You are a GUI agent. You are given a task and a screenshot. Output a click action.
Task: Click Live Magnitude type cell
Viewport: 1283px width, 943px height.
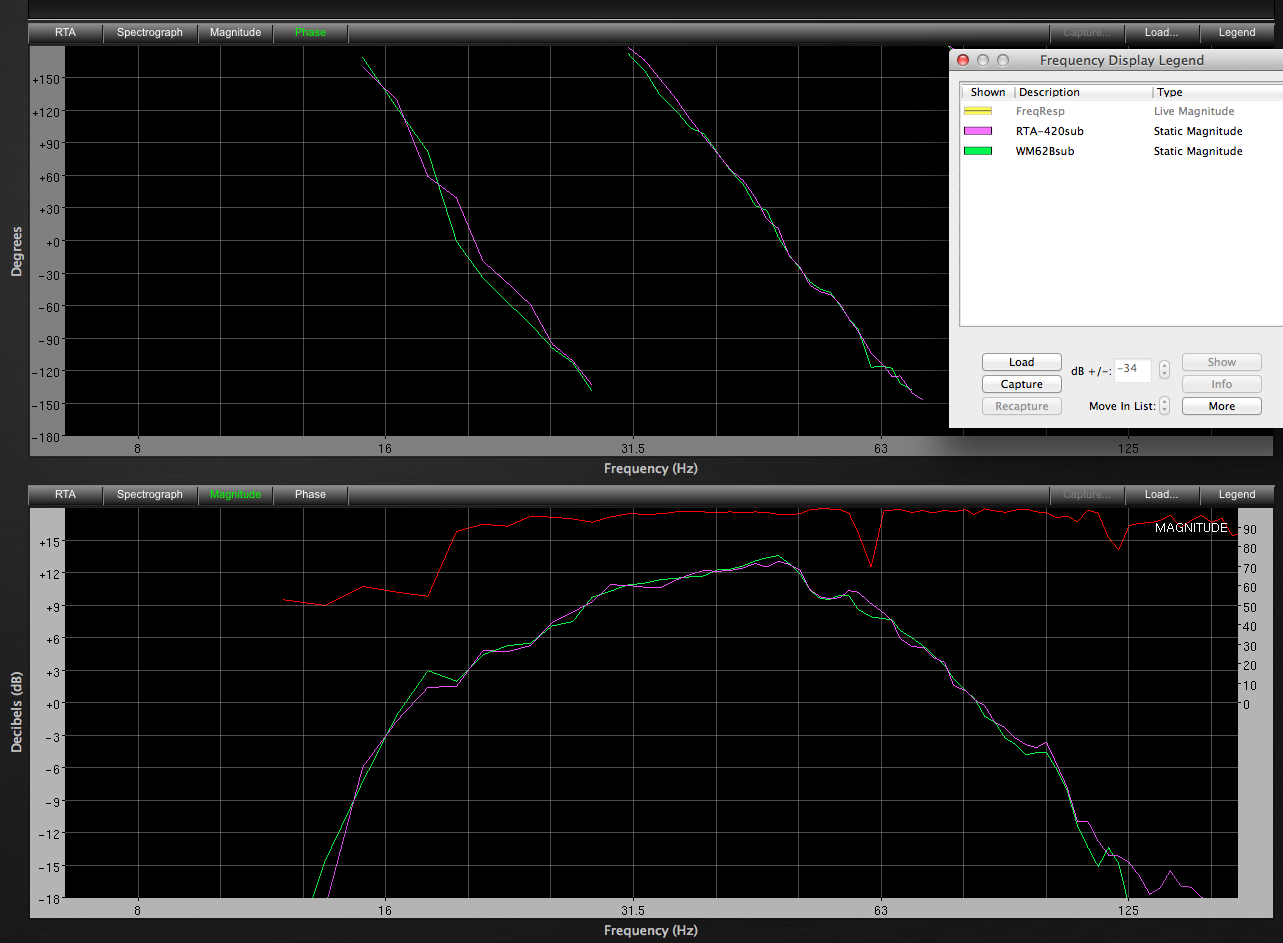tap(1194, 112)
